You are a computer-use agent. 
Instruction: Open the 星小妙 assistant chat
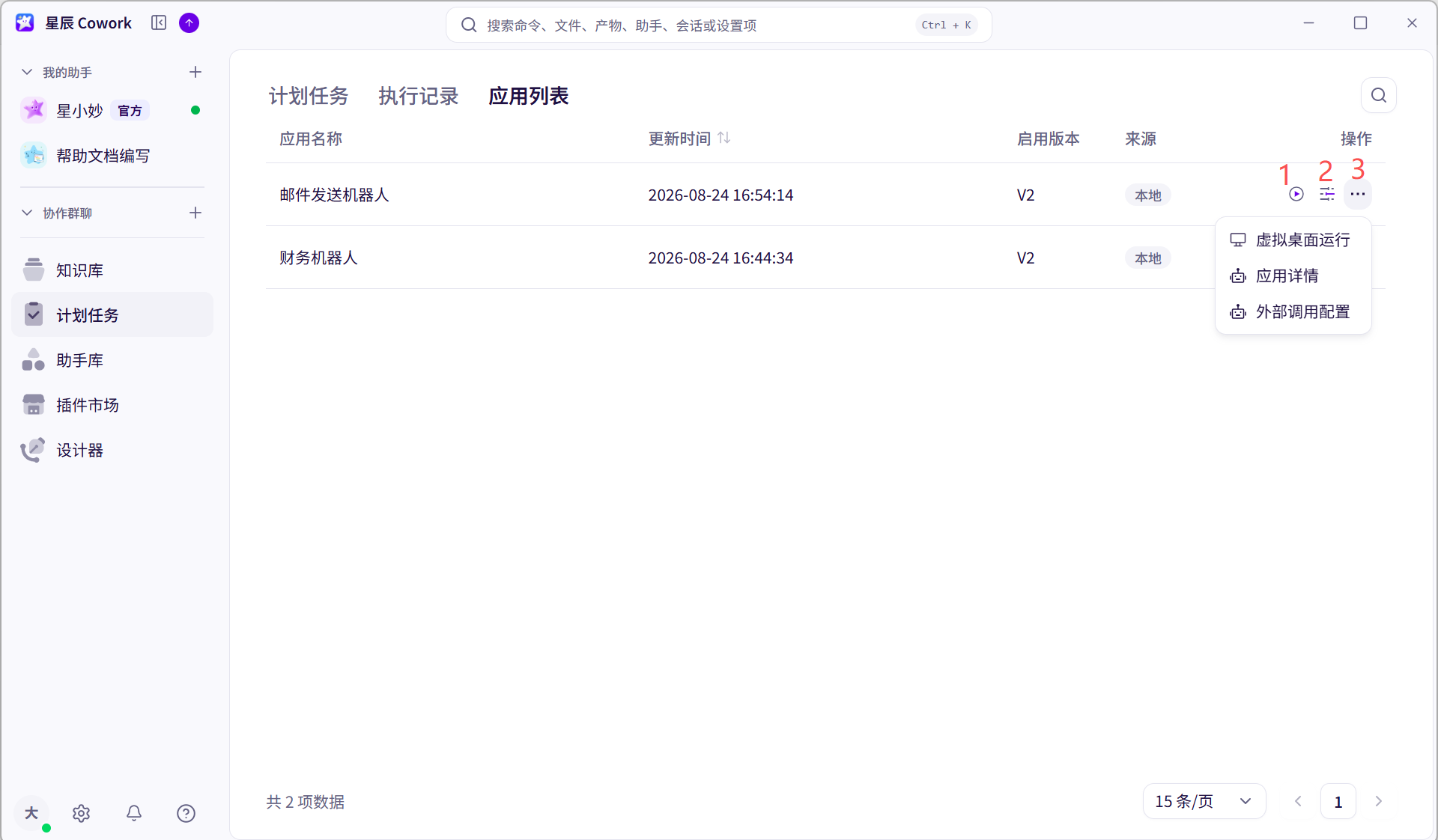112,111
